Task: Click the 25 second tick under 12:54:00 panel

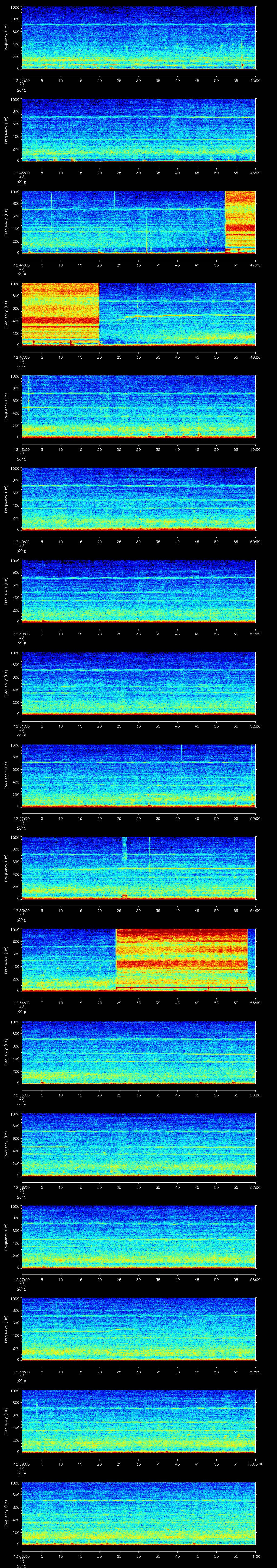Action: pos(119,1003)
